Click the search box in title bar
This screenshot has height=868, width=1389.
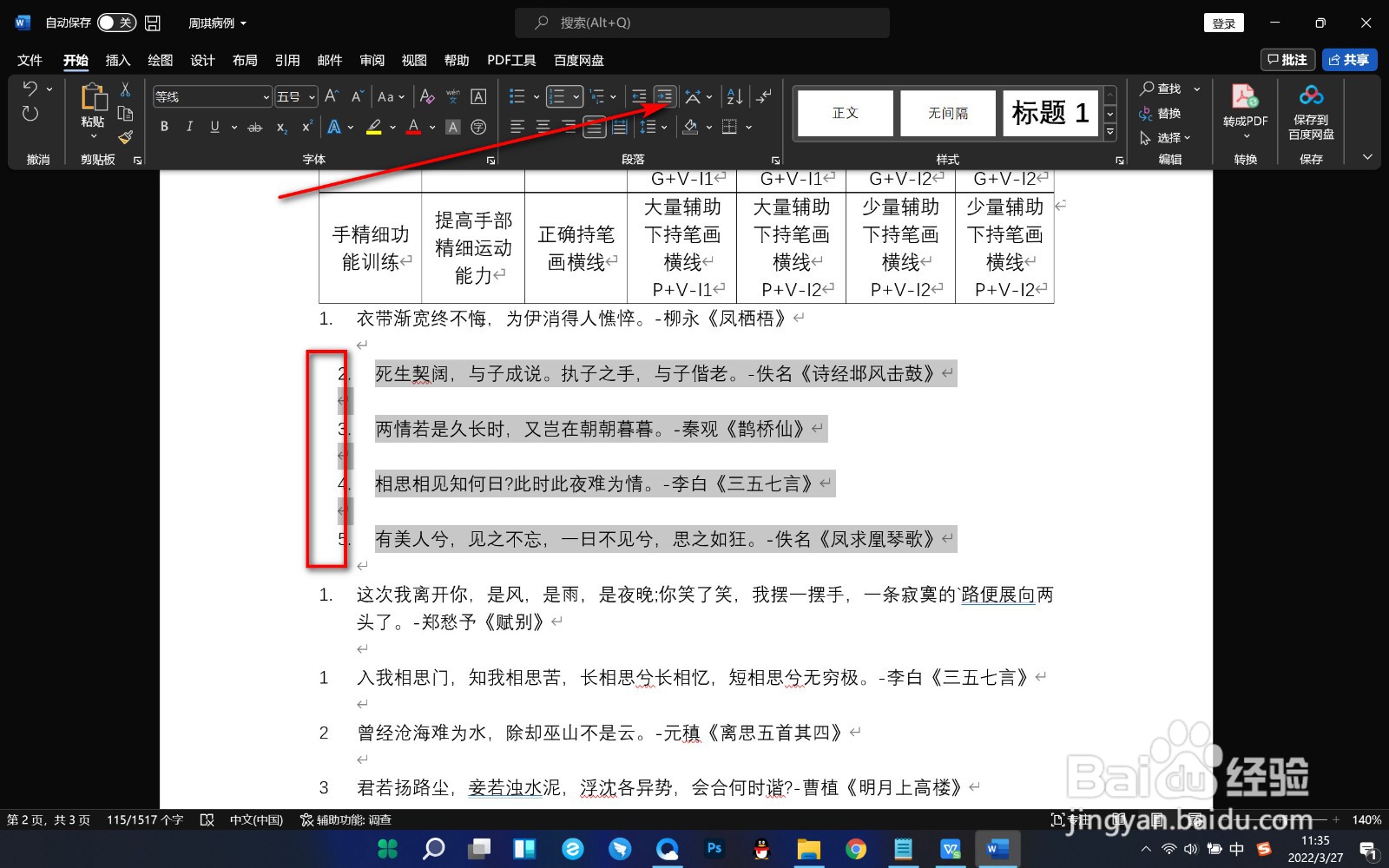point(702,23)
